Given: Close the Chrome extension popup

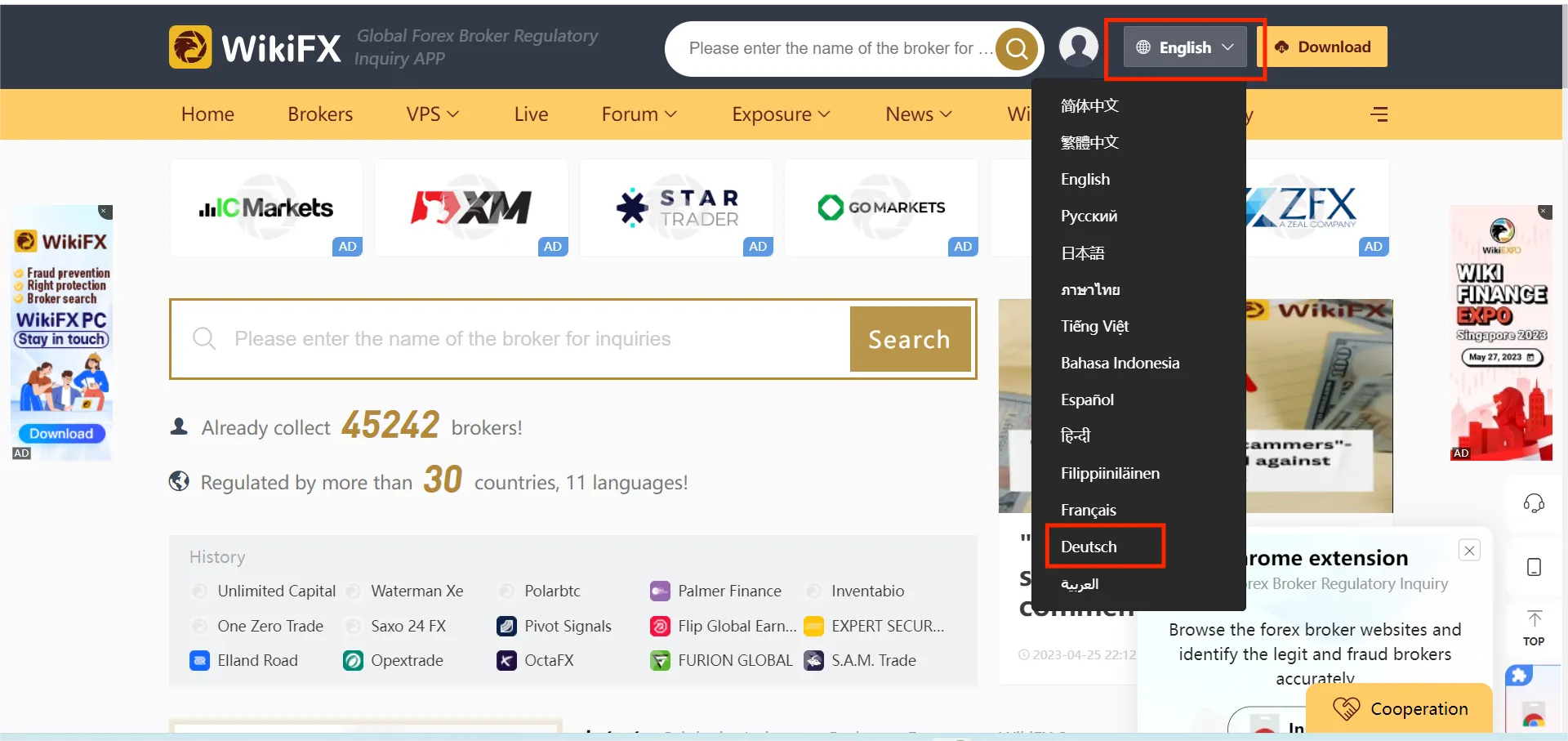Looking at the screenshot, I should pyautogui.click(x=1469, y=551).
